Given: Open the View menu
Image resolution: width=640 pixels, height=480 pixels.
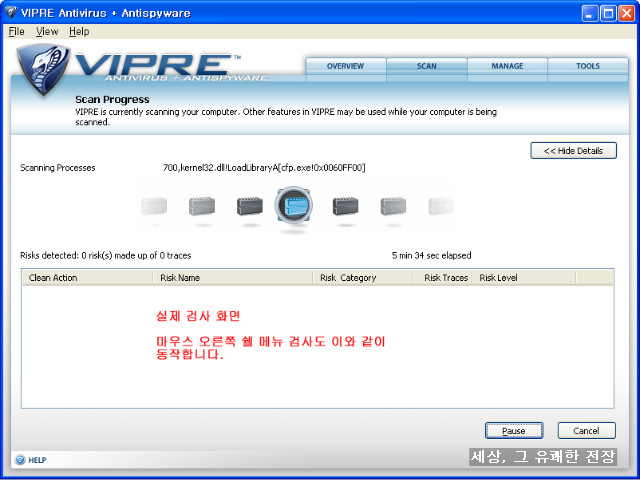Looking at the screenshot, I should pyautogui.click(x=47, y=31).
